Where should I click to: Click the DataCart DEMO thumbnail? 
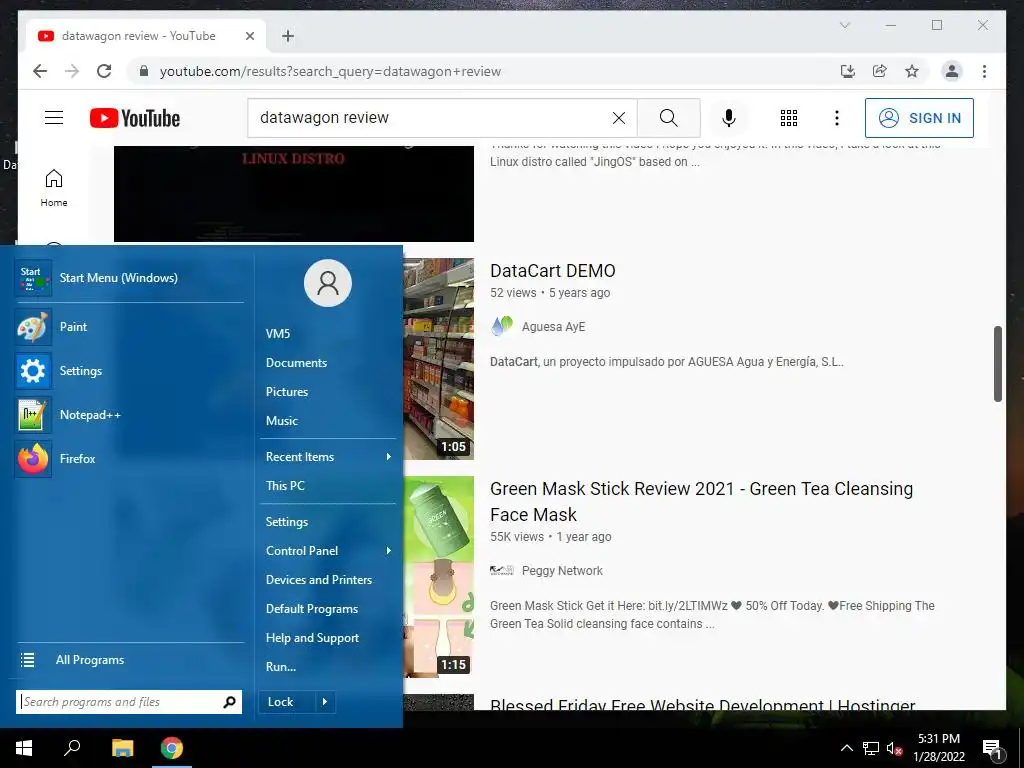coord(439,359)
